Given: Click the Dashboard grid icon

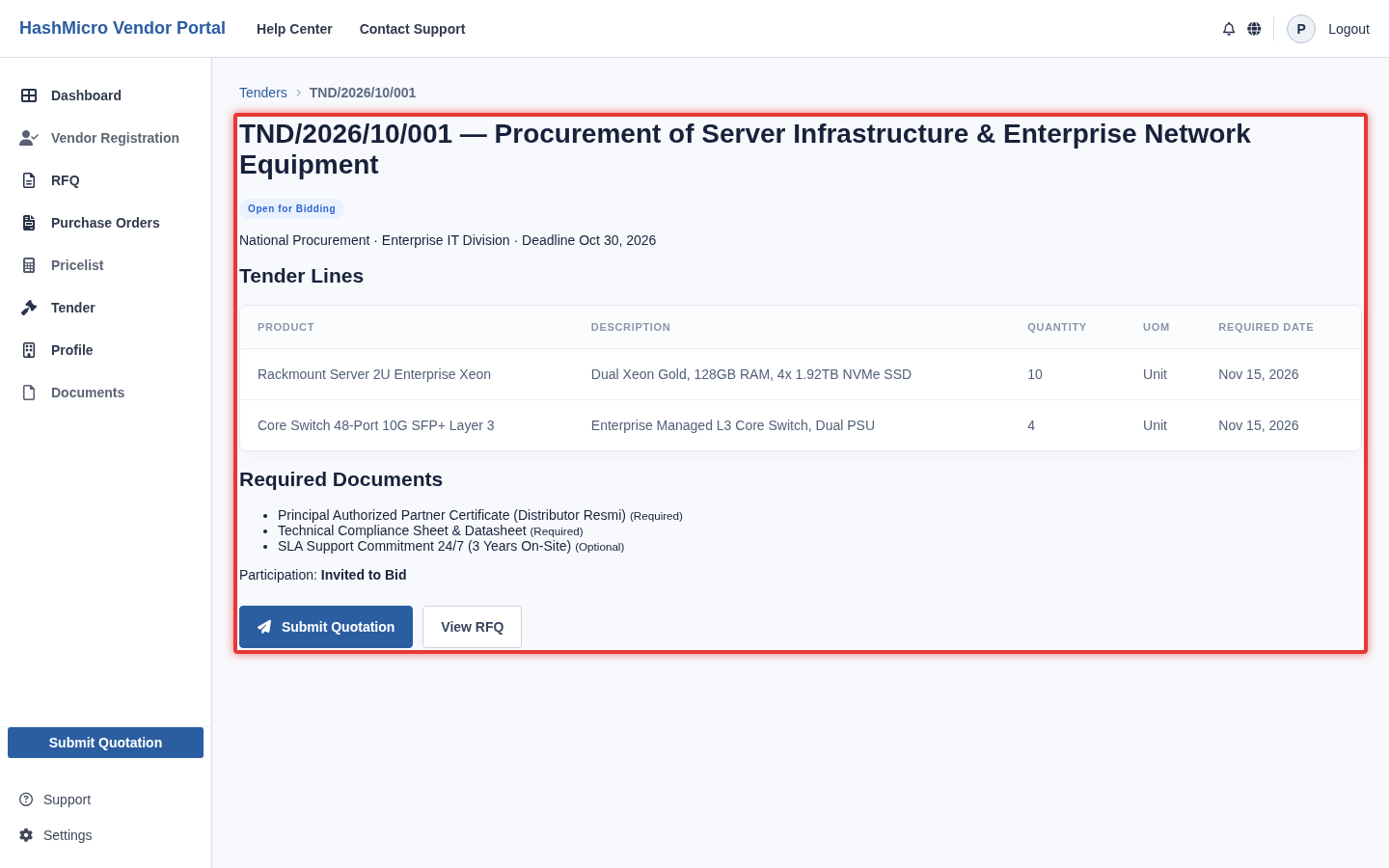Looking at the screenshot, I should click(x=29, y=95).
